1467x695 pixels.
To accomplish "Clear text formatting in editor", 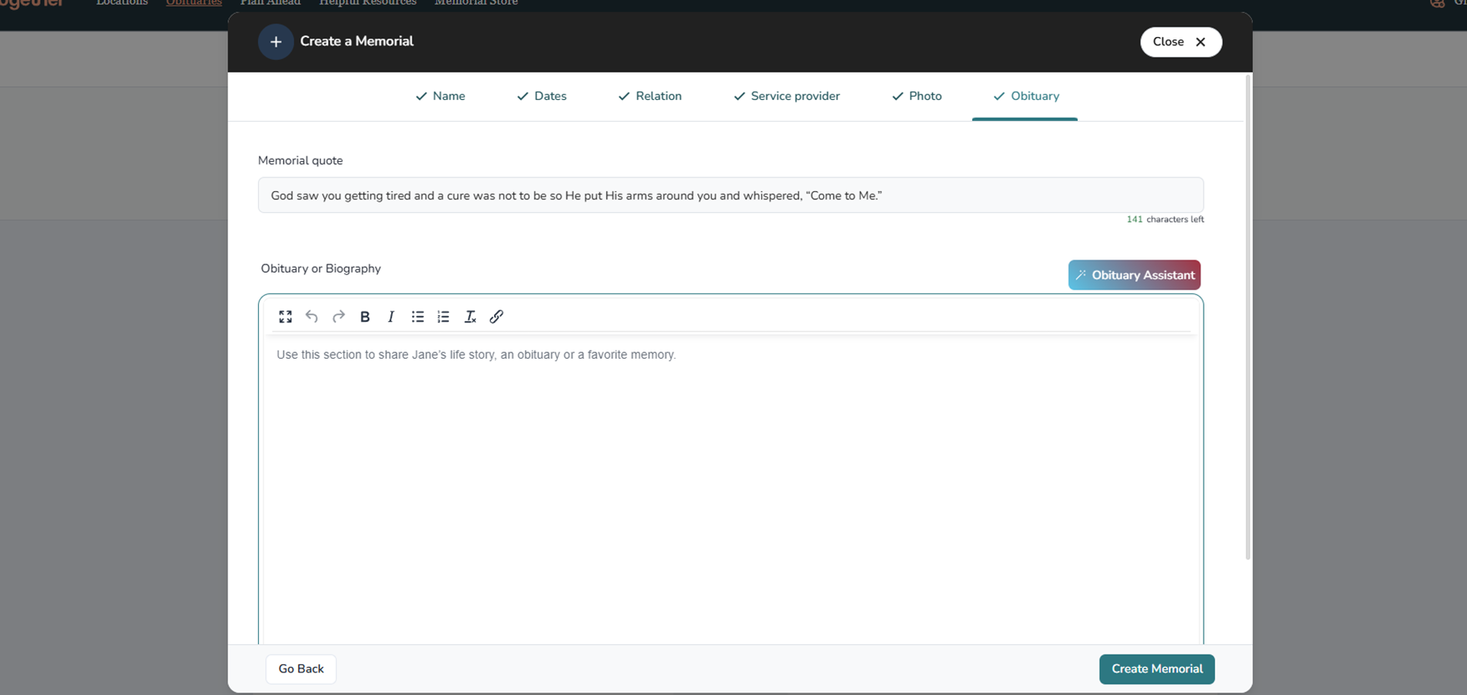I will [470, 317].
